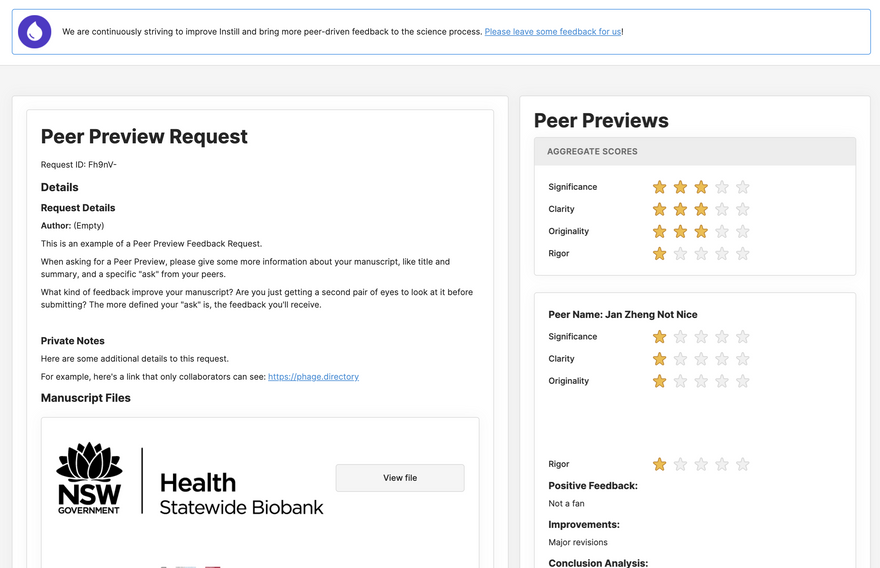Click the first star of aggregate Rigor

pos(659,254)
